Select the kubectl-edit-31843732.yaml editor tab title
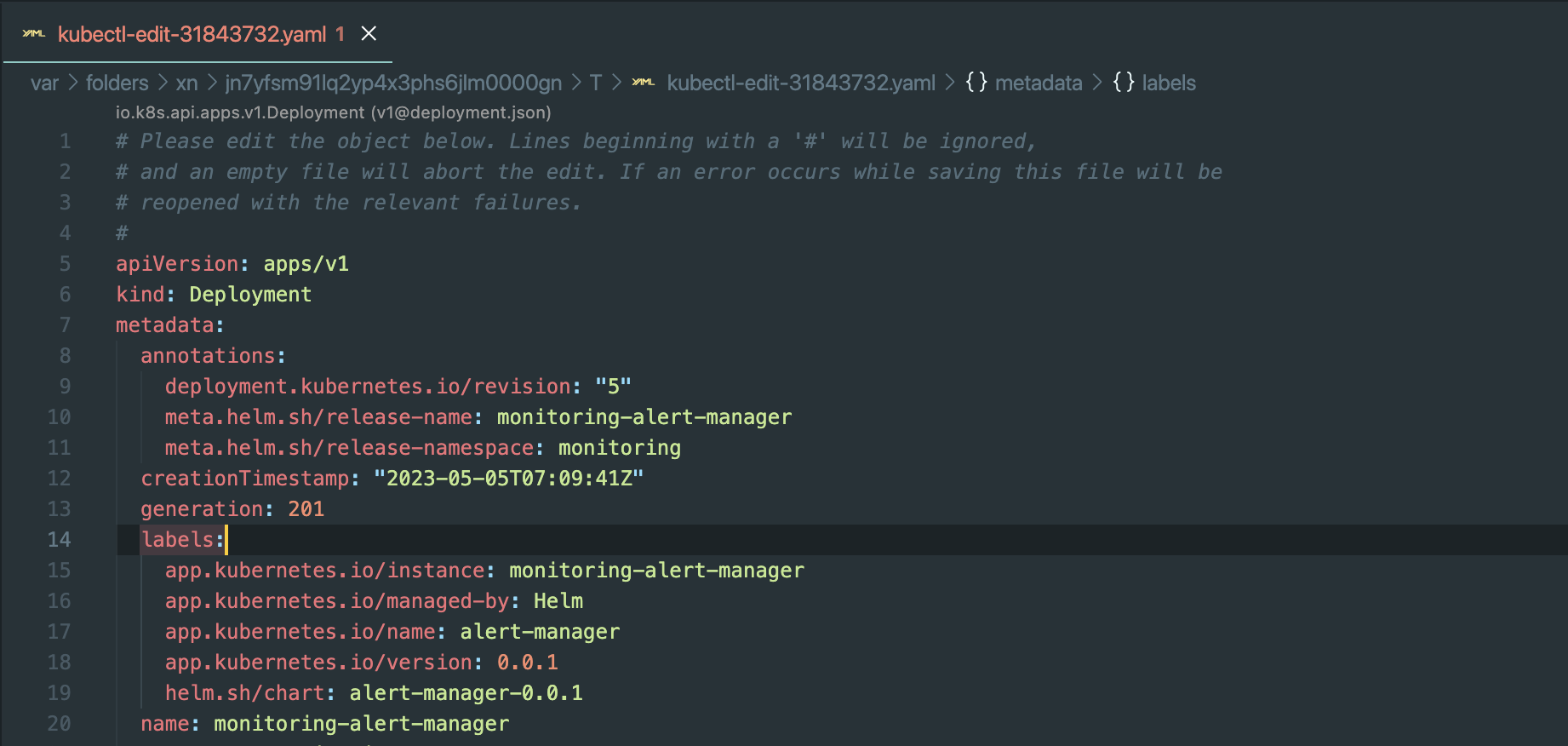 point(192,34)
